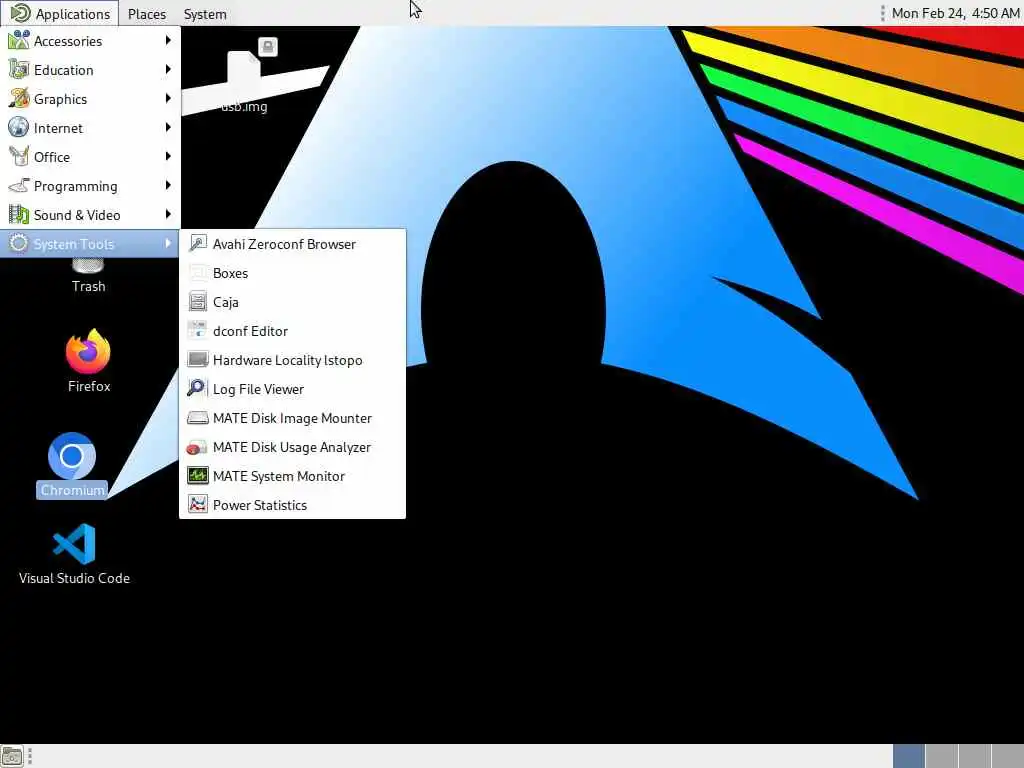
Task: Click the MATE System Monitor icon
Action: point(197,475)
